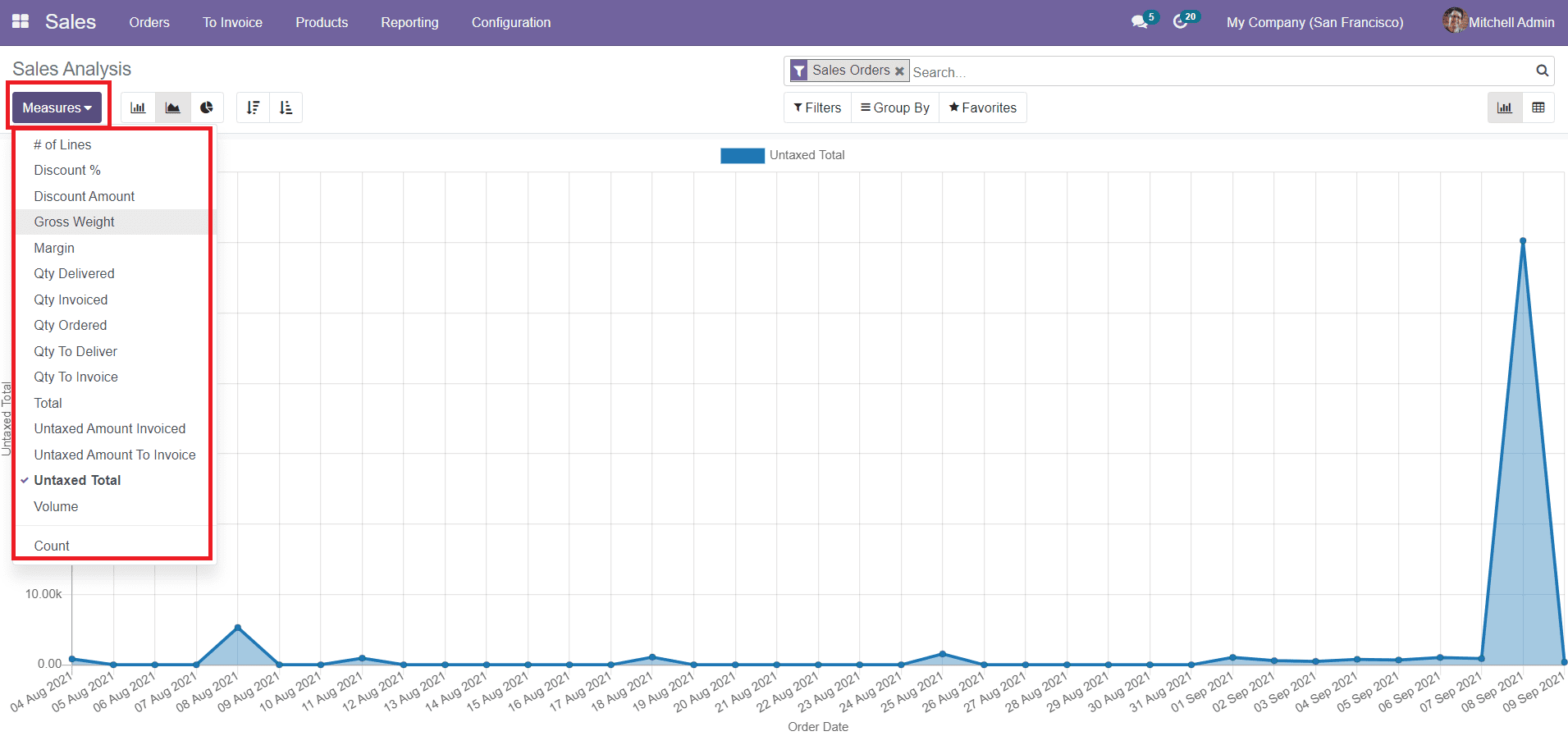Select Count measure

tap(115, 546)
